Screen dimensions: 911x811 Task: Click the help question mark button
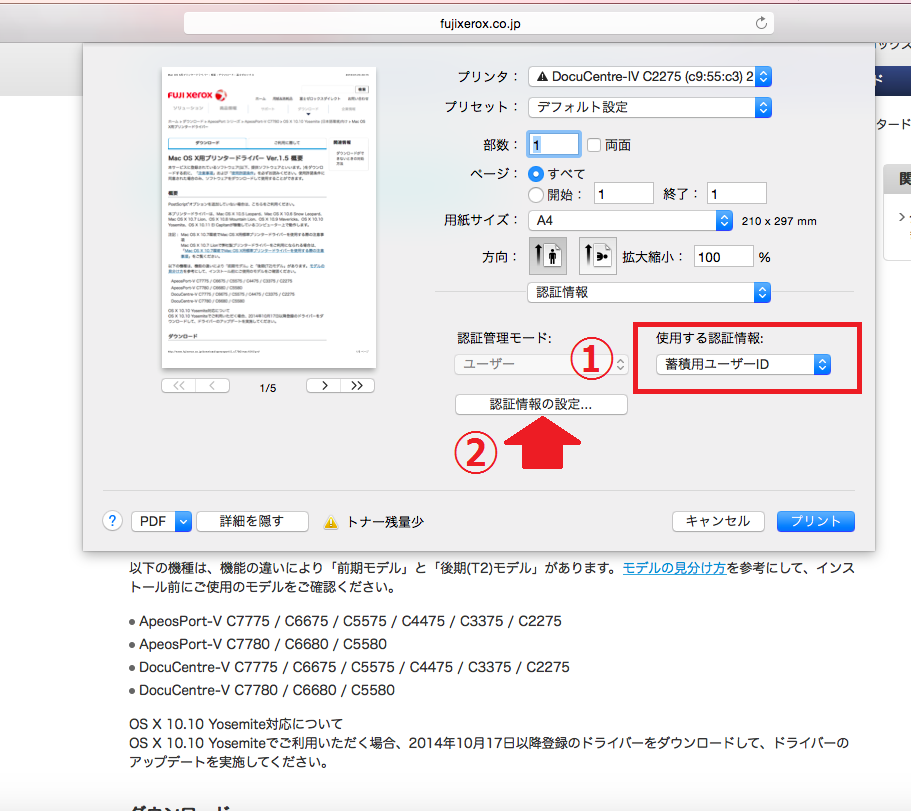tap(113, 521)
